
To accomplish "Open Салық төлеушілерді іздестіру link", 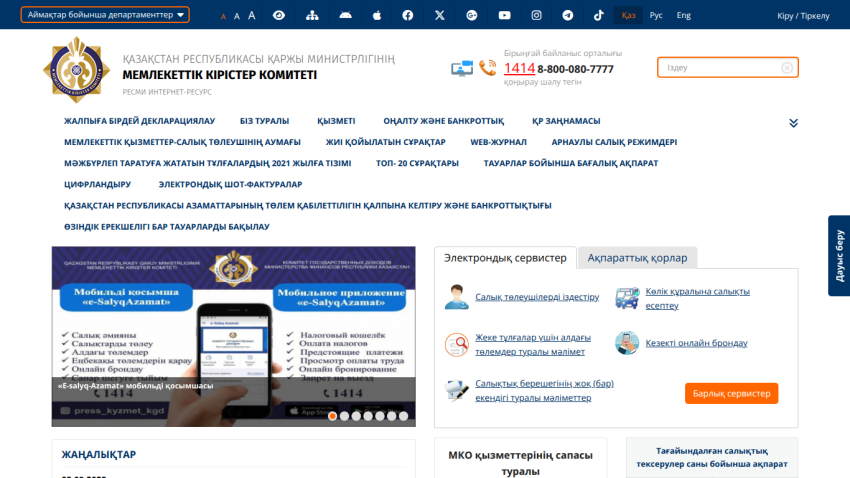I will click(x=537, y=297).
